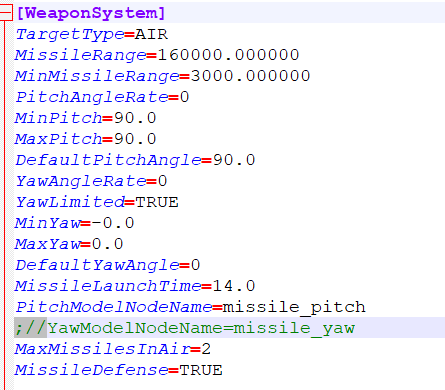Click the MissileDefense TRUE value
This screenshot has height=390, width=445.
pos(201,370)
